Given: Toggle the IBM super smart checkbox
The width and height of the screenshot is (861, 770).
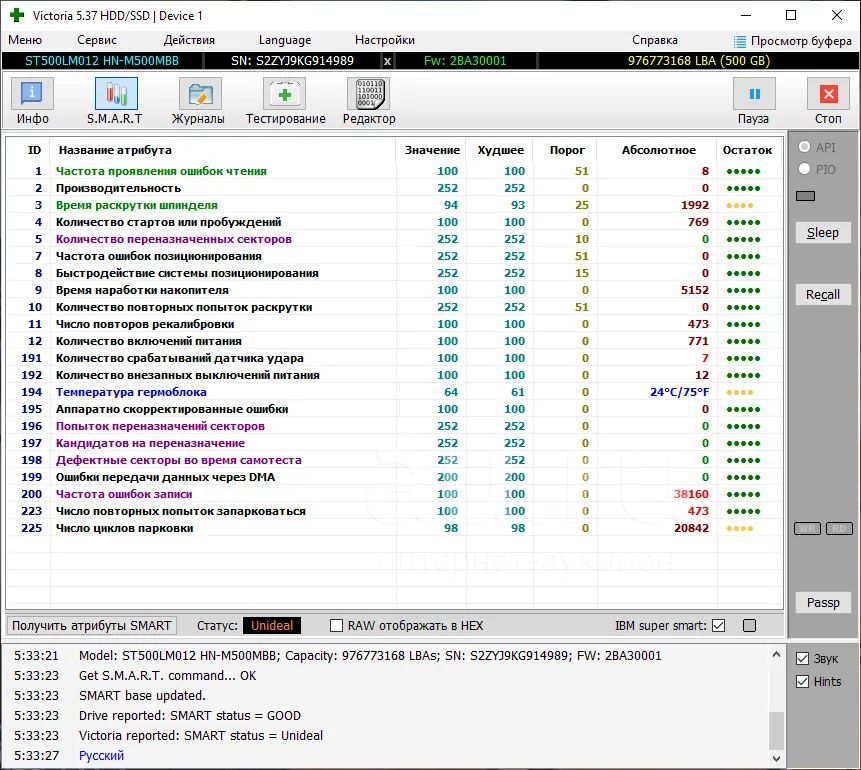Looking at the screenshot, I should (718, 626).
